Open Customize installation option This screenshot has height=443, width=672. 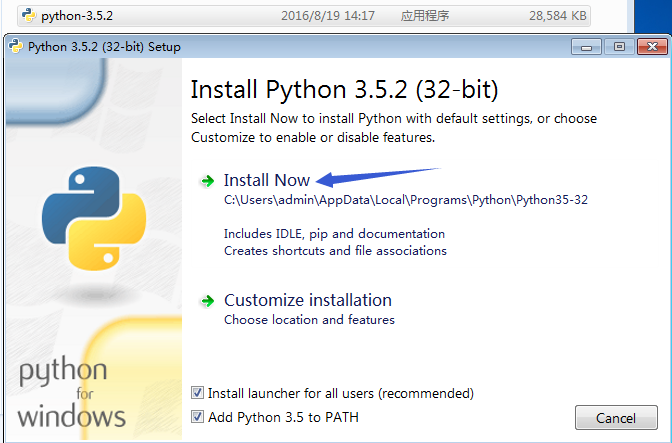[x=308, y=300]
